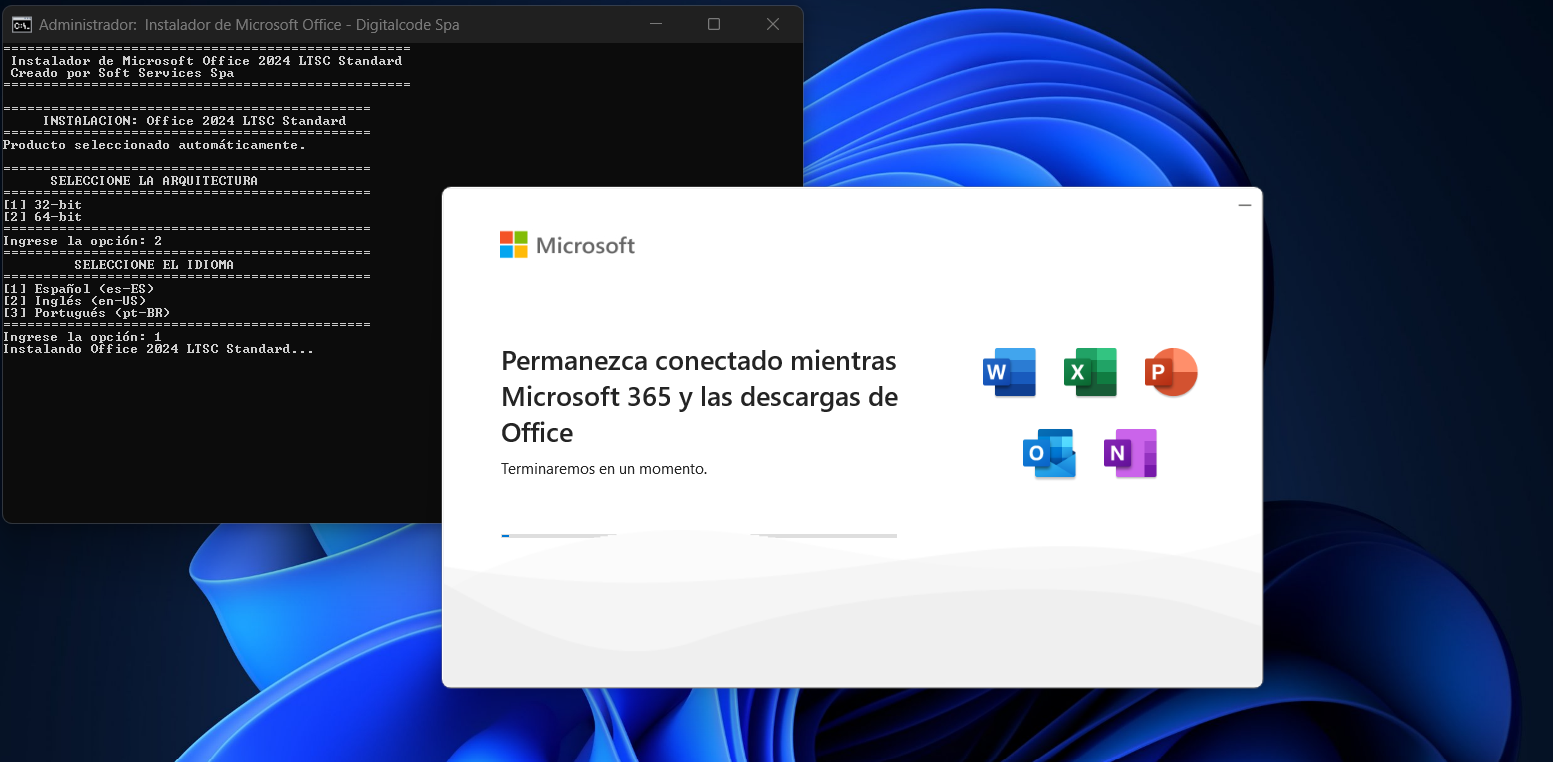This screenshot has height=762, width=1553.
Task: Open the command prompt window system icon
Action: coord(20,25)
